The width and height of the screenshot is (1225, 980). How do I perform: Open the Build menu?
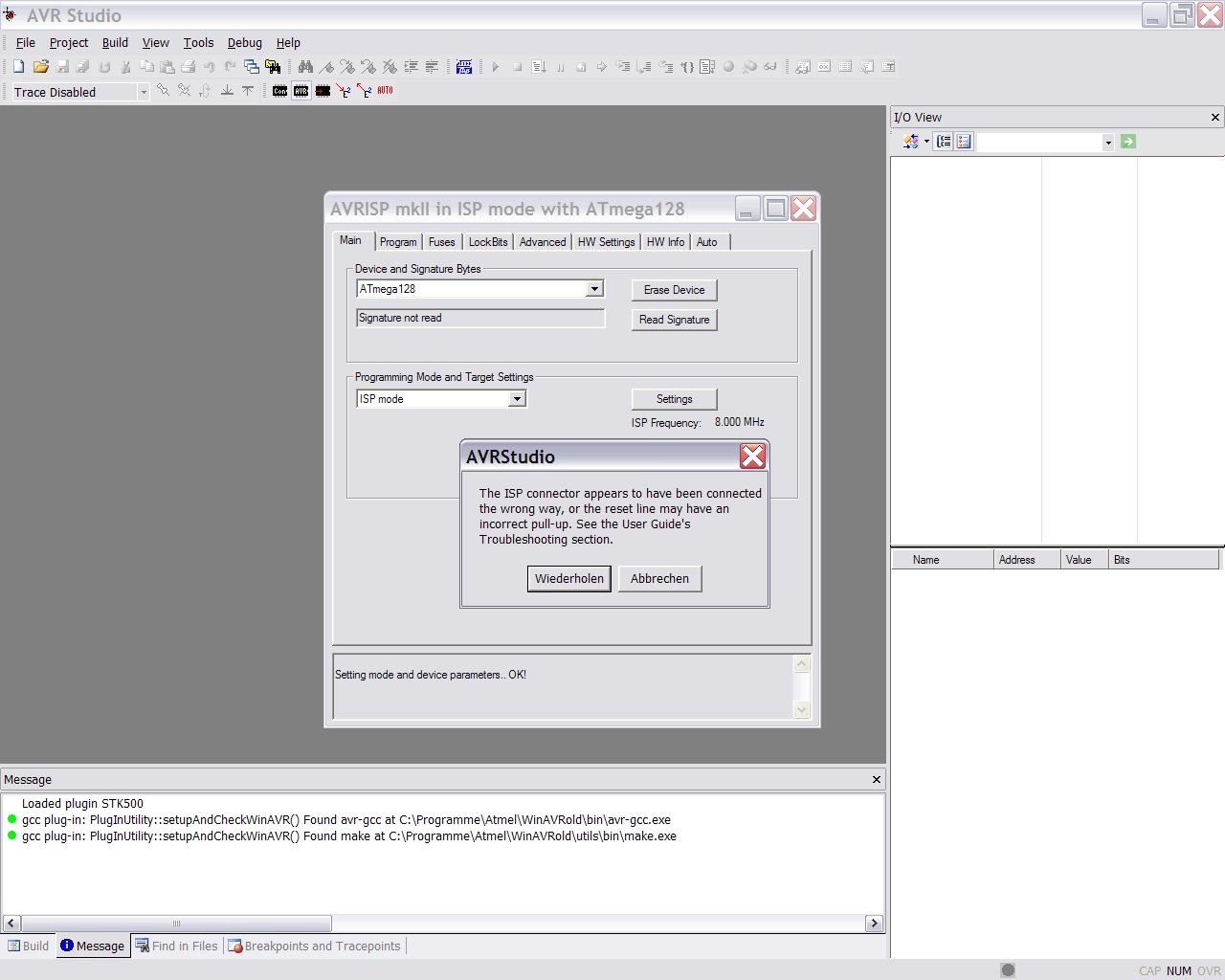(115, 43)
